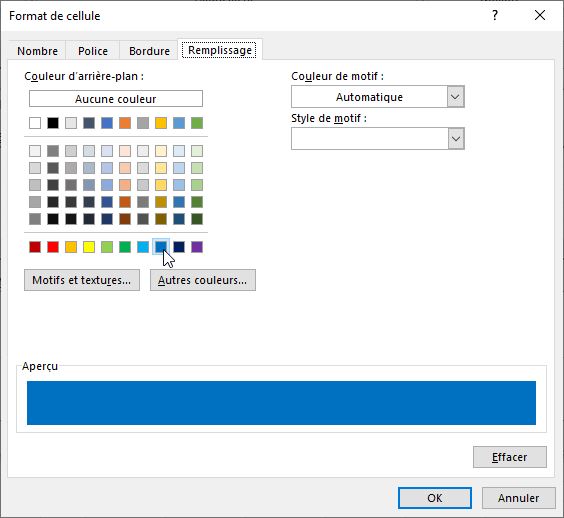
Task: Pick the green theme color in top row
Action: 197,123
